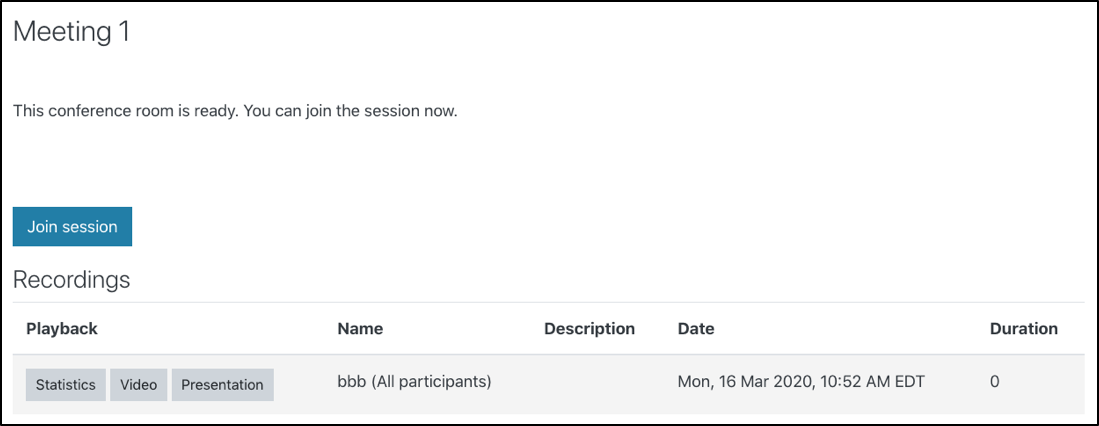Click the Playback column header
This screenshot has height=426, width=1099.
[62, 328]
